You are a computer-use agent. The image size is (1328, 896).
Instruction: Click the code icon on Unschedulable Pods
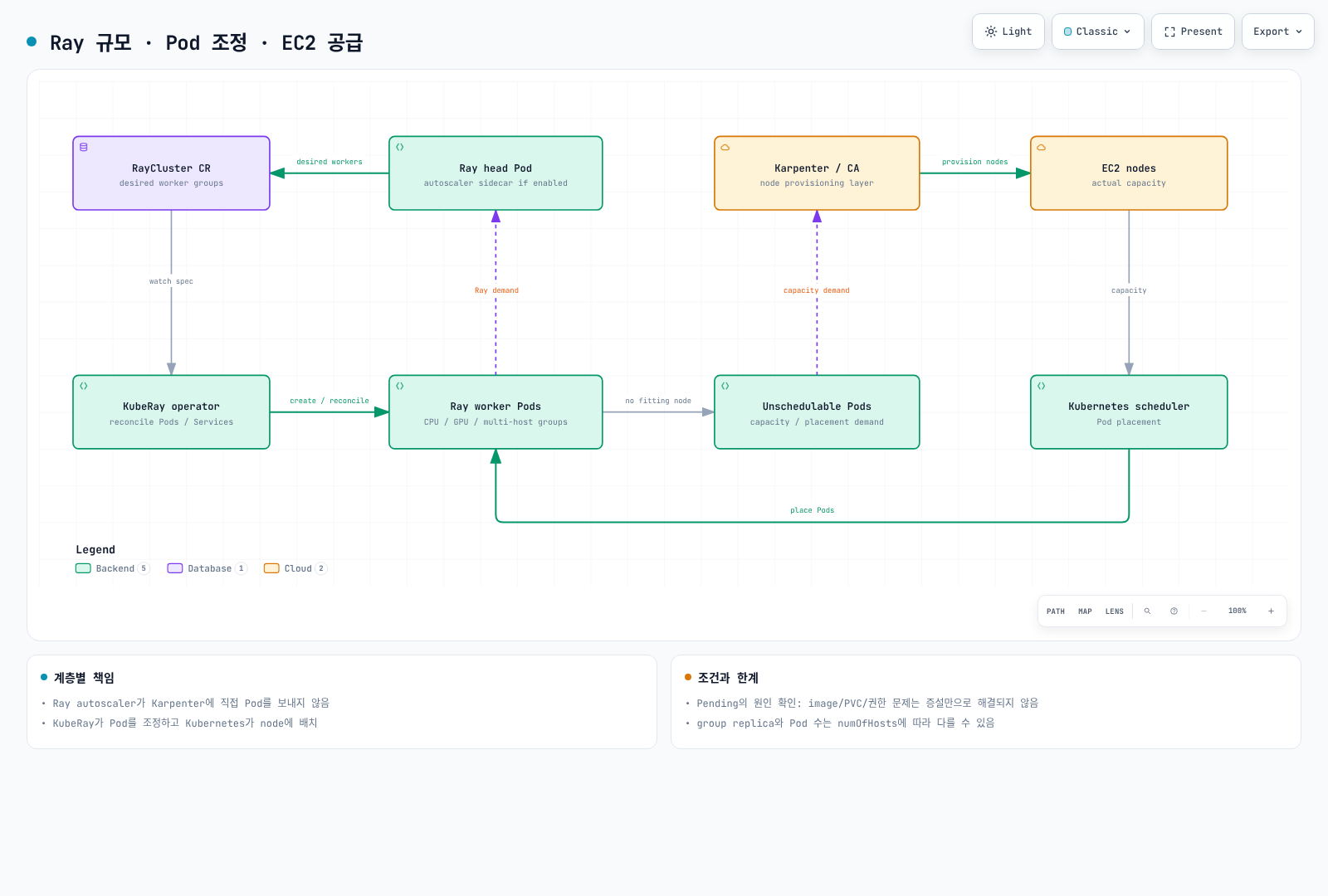coord(725,386)
